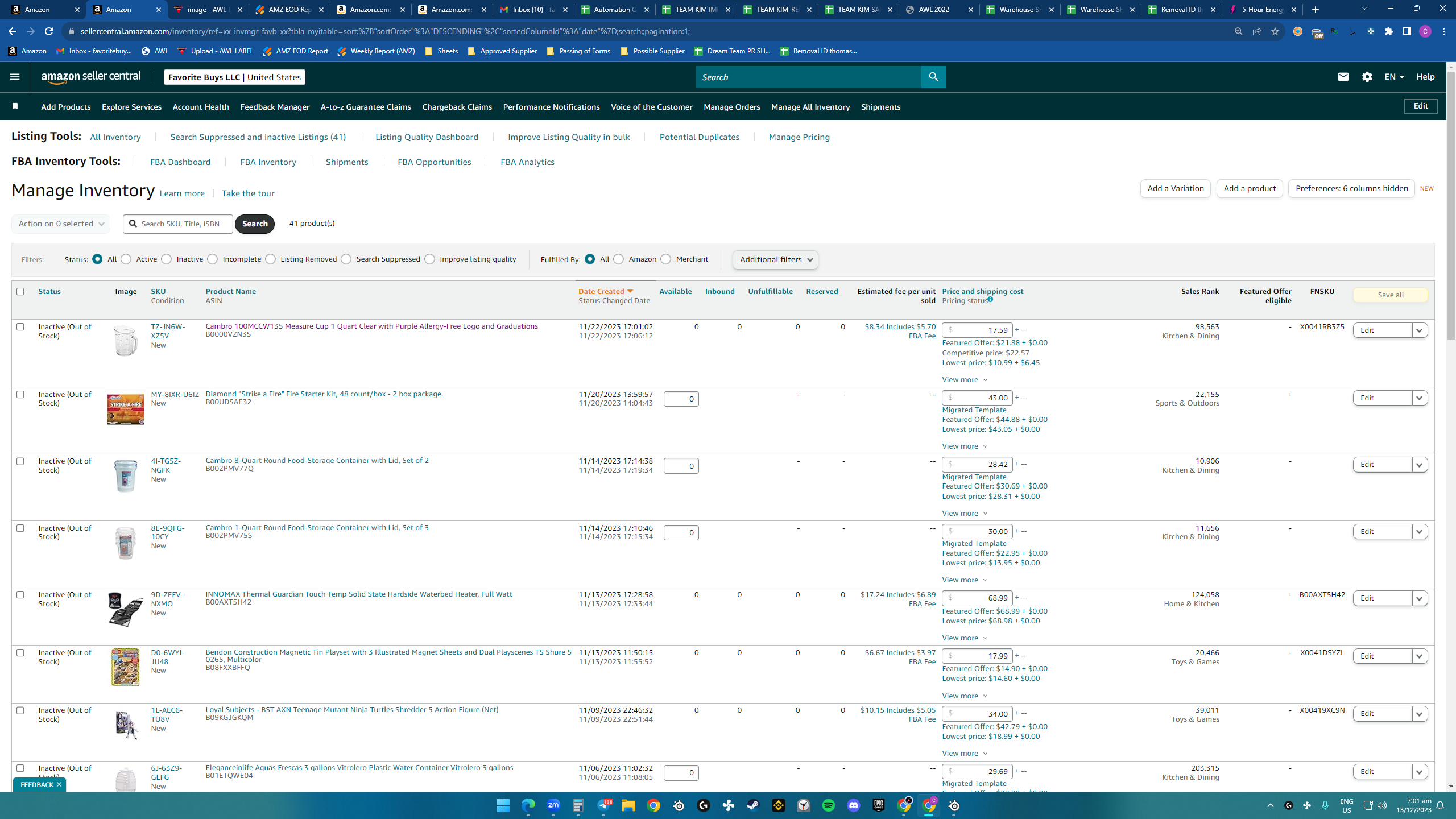Open the Seller Central hamburger menu
Screen dimensions: 1456x819
[x=15, y=77]
